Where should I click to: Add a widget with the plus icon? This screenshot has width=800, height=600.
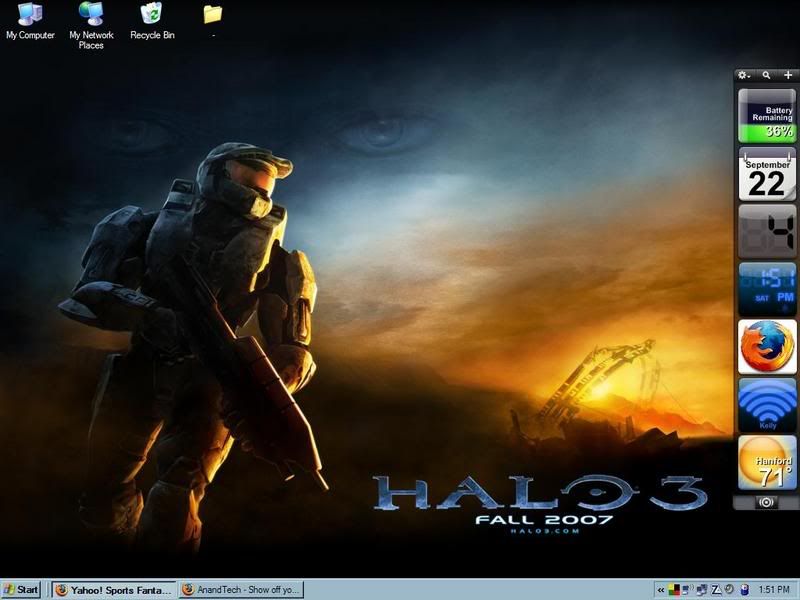coord(788,75)
